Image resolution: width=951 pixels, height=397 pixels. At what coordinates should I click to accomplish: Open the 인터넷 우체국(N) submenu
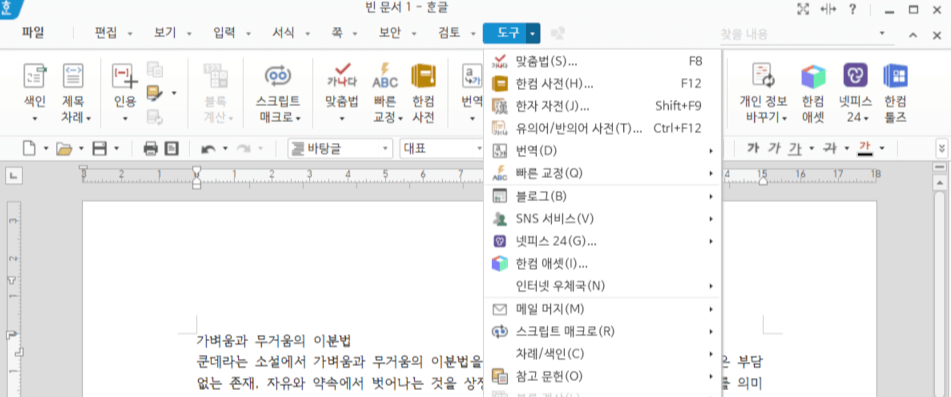602,285
